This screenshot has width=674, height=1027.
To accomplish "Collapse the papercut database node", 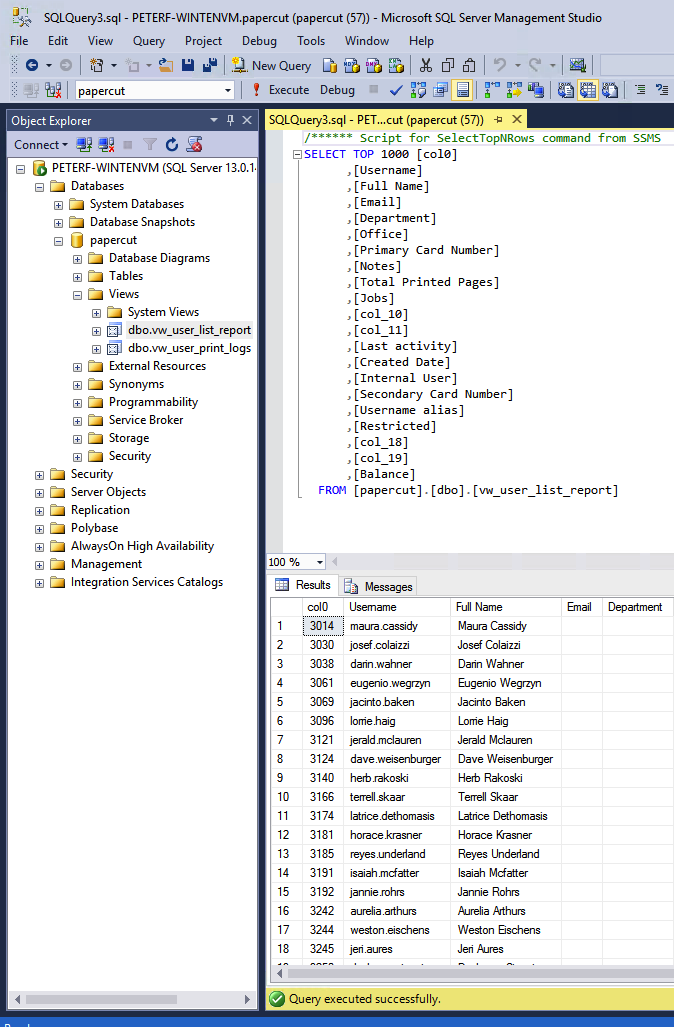I will [58, 241].
